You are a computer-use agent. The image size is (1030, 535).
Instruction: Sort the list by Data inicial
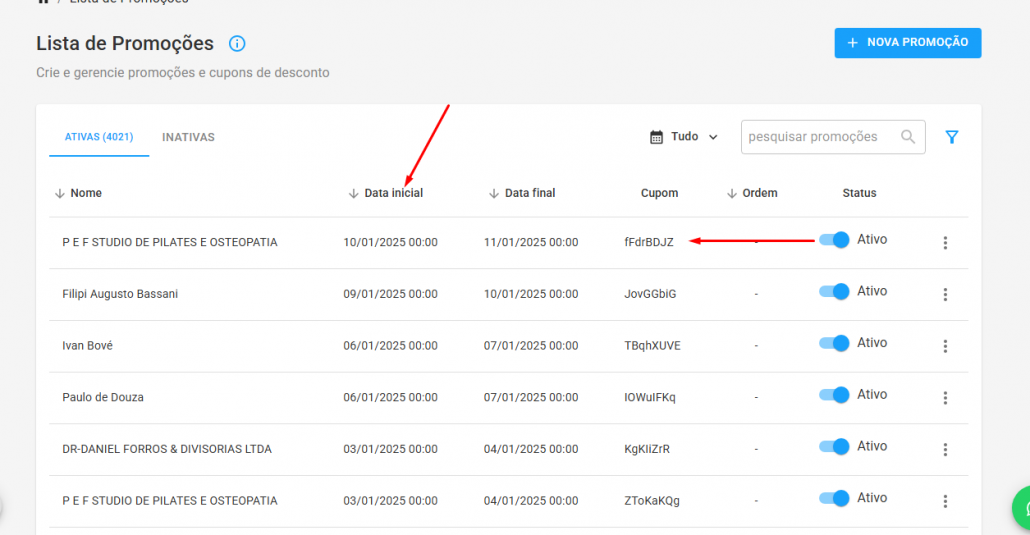[x=392, y=193]
